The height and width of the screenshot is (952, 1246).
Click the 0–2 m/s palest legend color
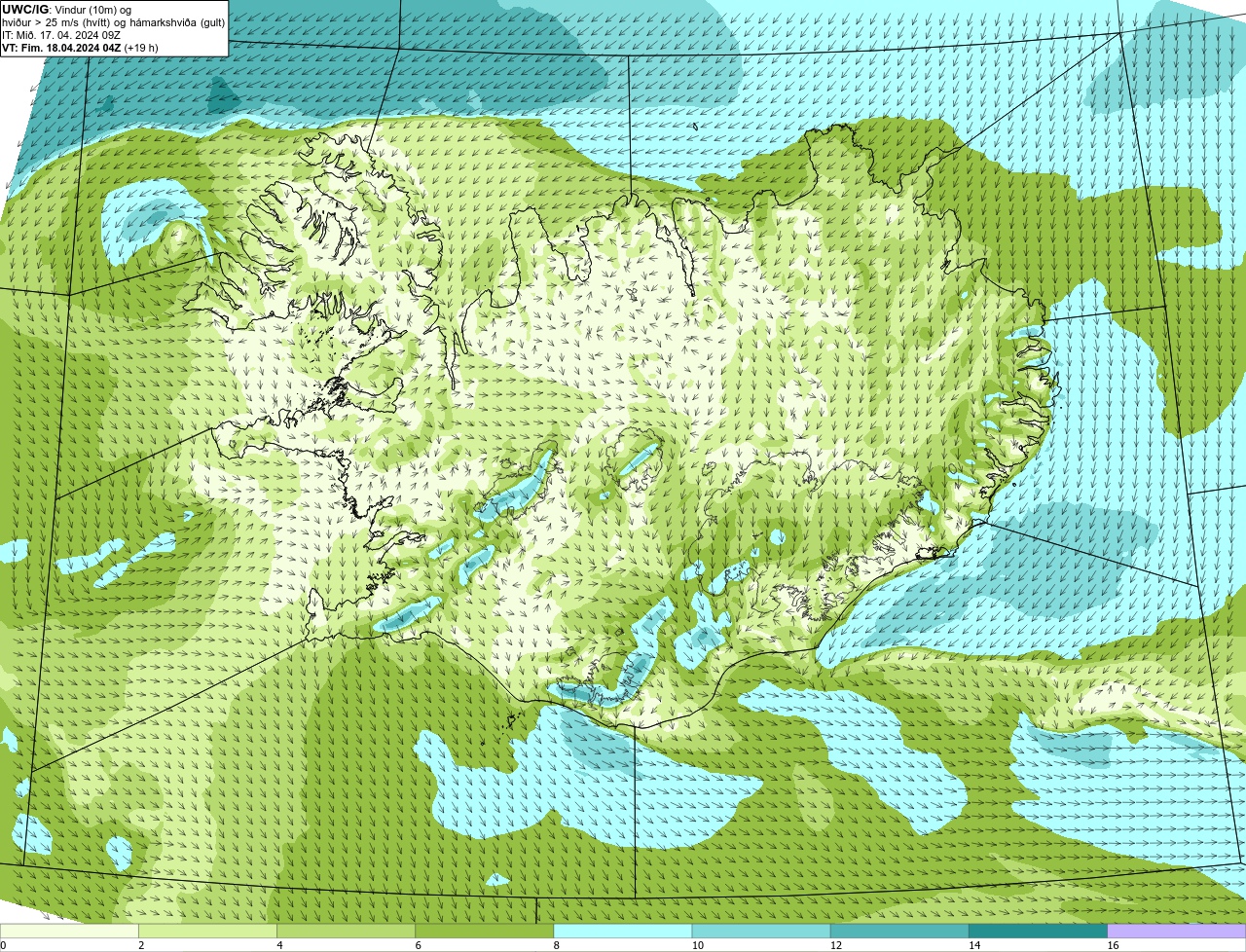pos(69,931)
